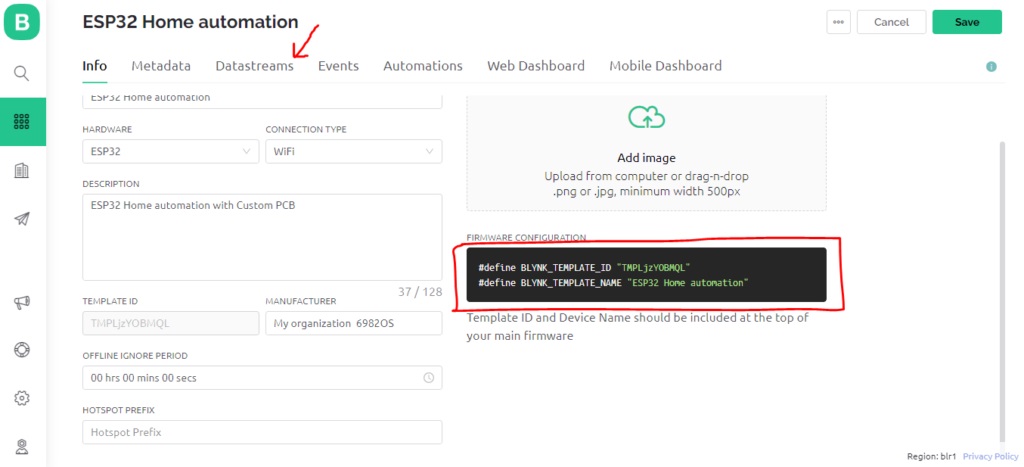Open the settings gear icon
Viewport: 1024px width, 467px height.
tap(22, 398)
